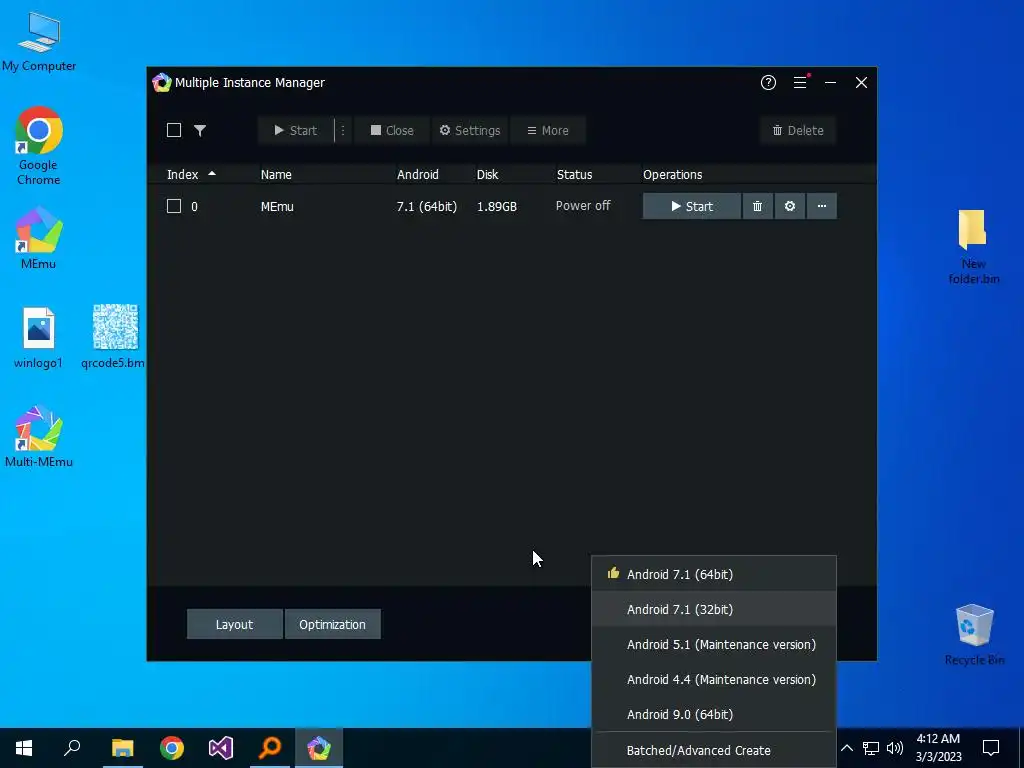
Task: Open the Start button's vertical dots dropdown
Action: coord(343,131)
